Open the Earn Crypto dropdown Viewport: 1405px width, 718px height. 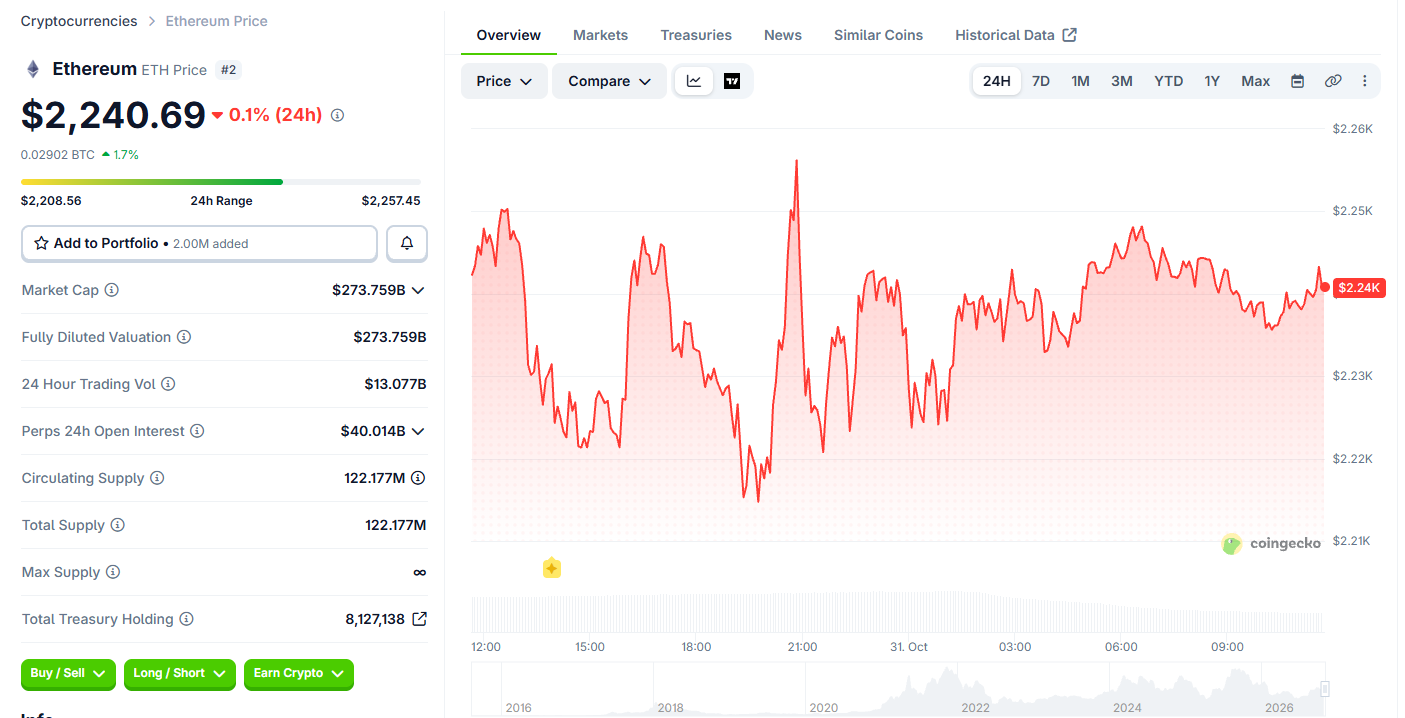point(298,674)
